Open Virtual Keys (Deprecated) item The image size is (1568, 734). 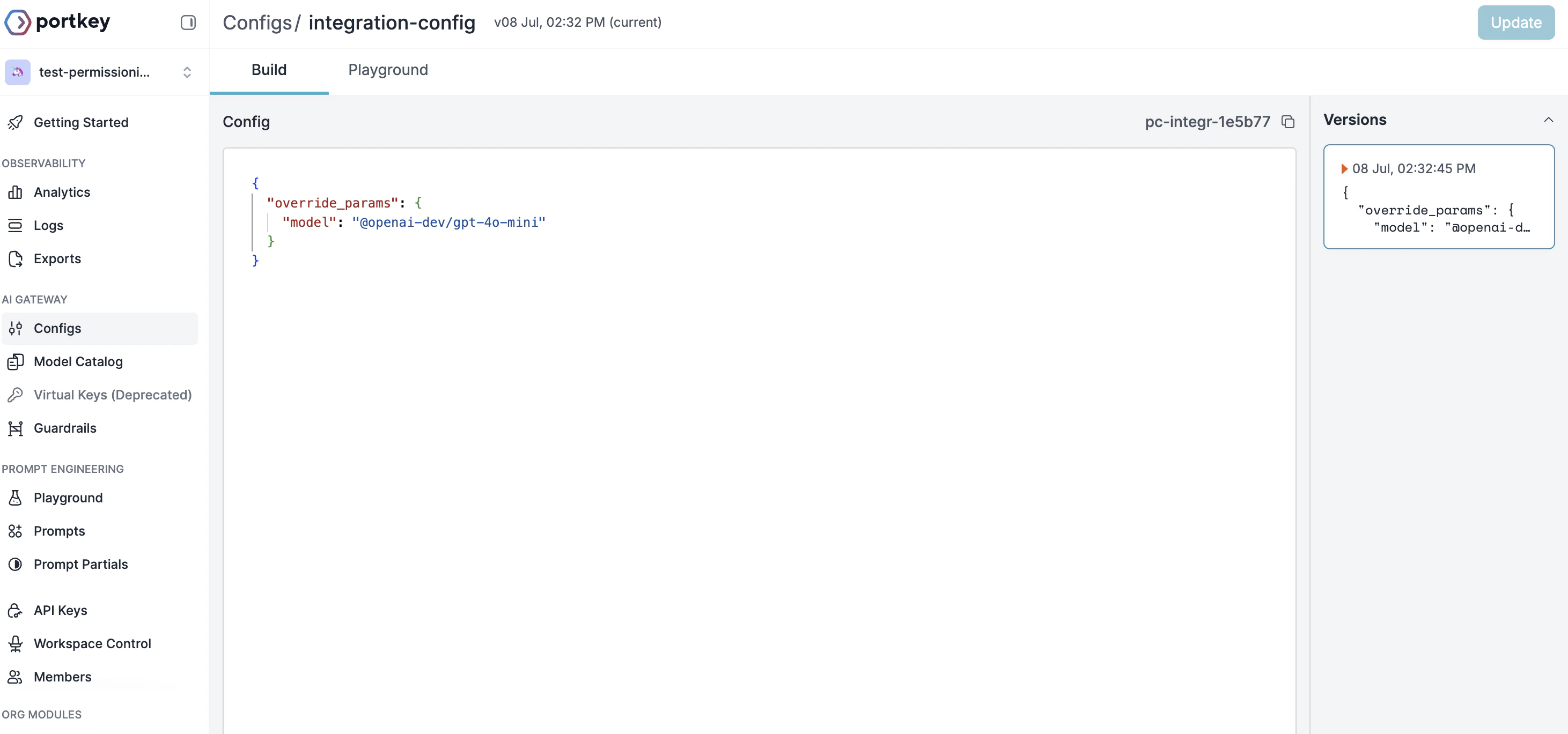112,395
